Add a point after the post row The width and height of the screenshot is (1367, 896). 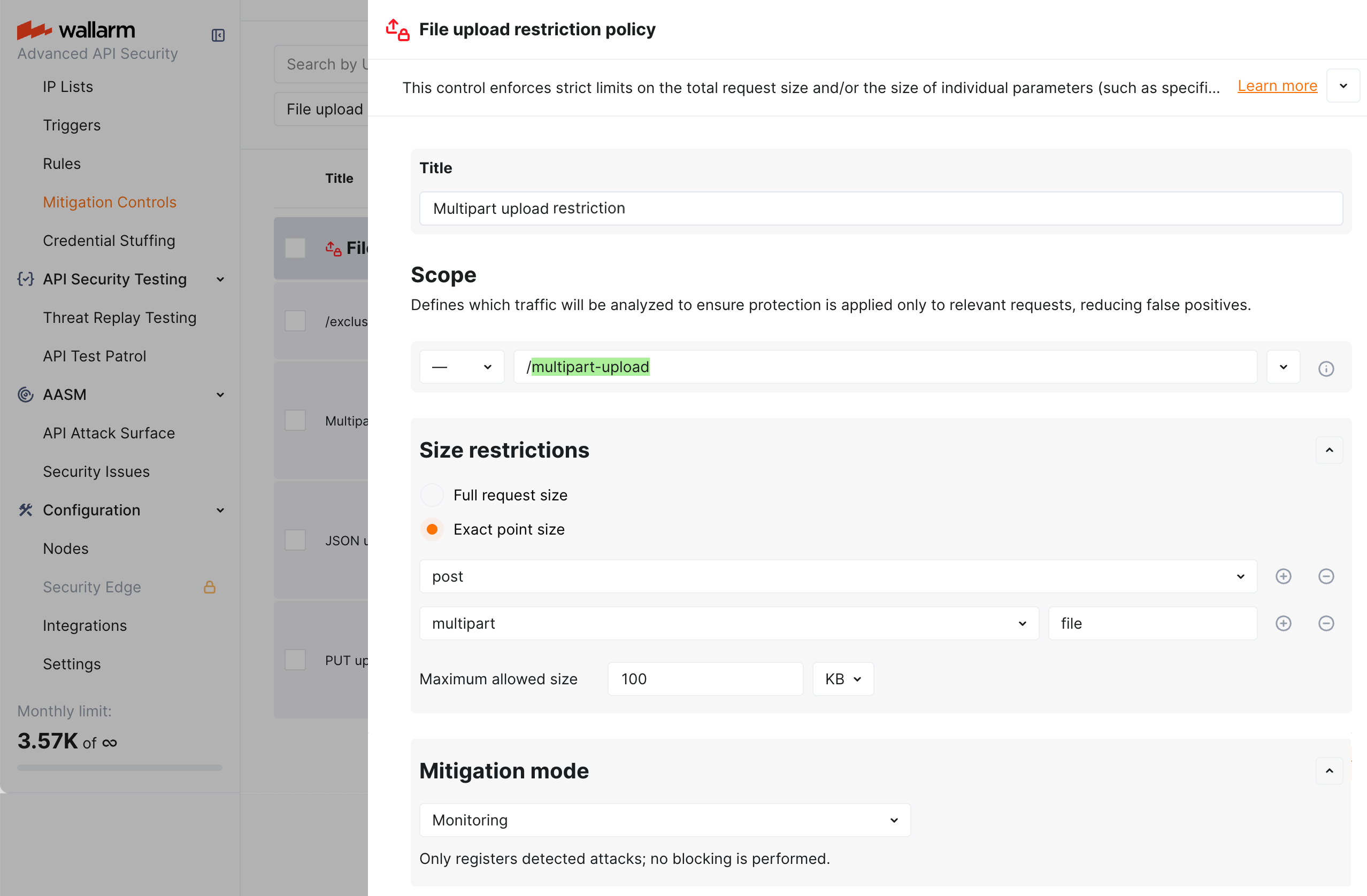pyautogui.click(x=1283, y=576)
